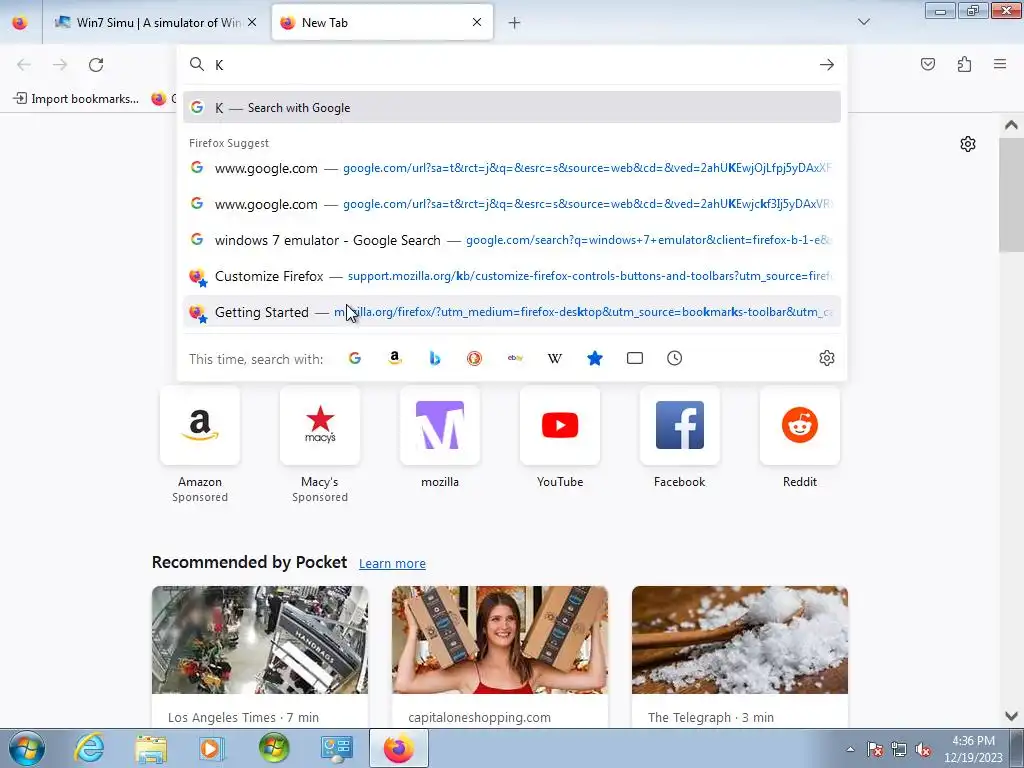Open the Extensions puzzle icon
1024x768 pixels.
point(964,64)
